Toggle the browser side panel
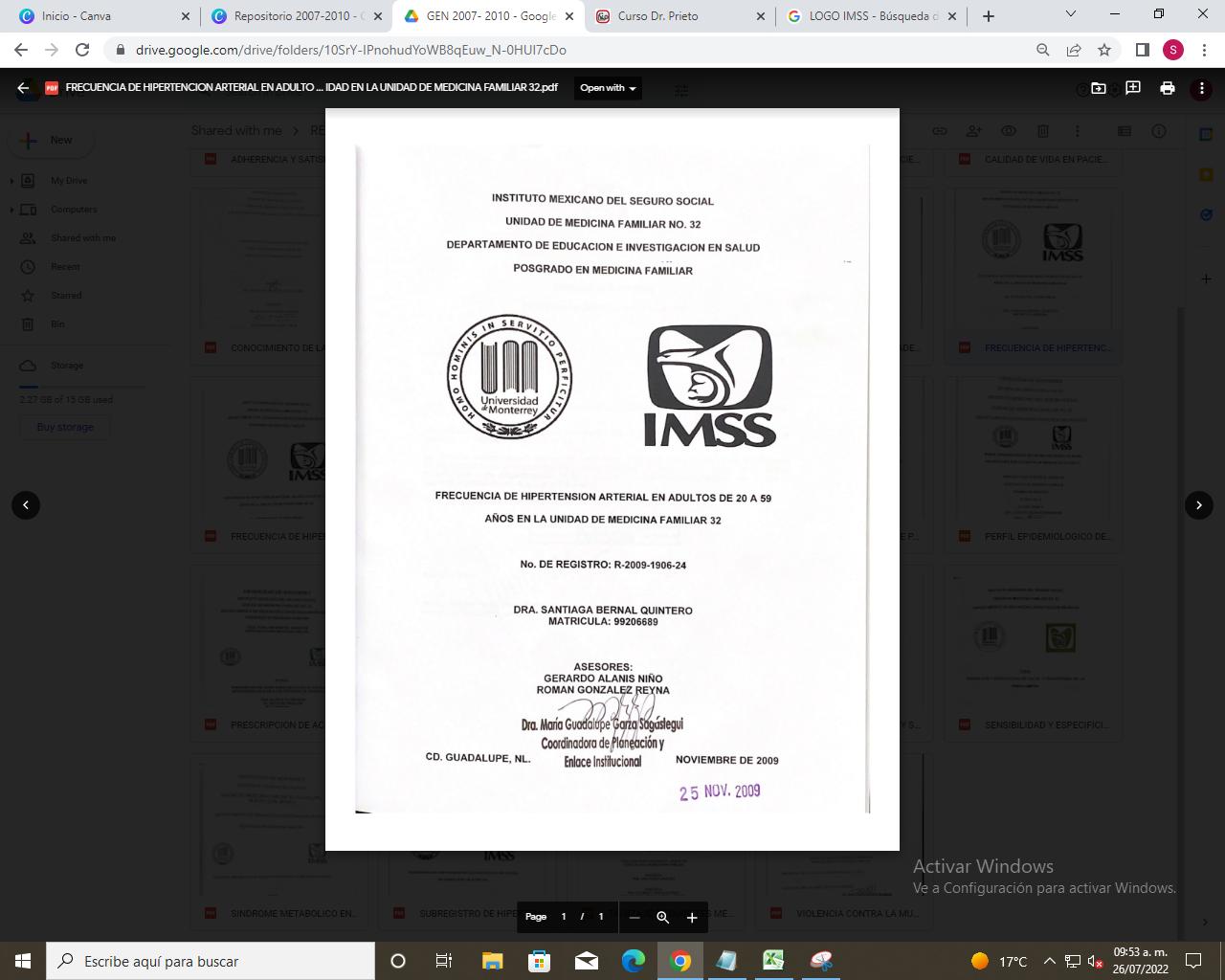Screen dimensions: 1225x980 [x=1143, y=50]
